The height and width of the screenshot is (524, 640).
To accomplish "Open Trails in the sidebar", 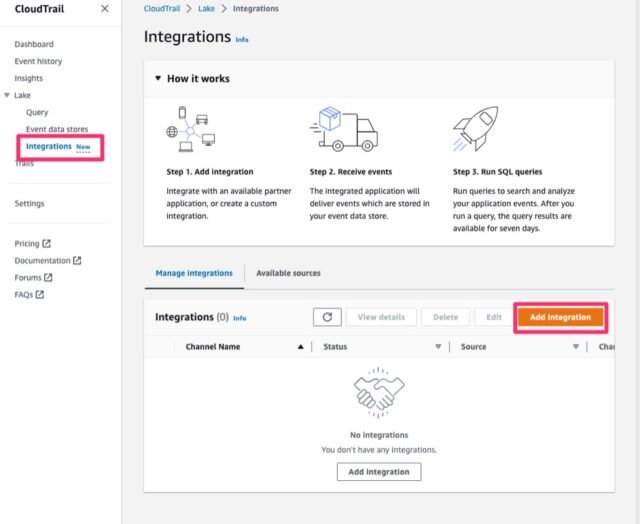I will pos(24,163).
